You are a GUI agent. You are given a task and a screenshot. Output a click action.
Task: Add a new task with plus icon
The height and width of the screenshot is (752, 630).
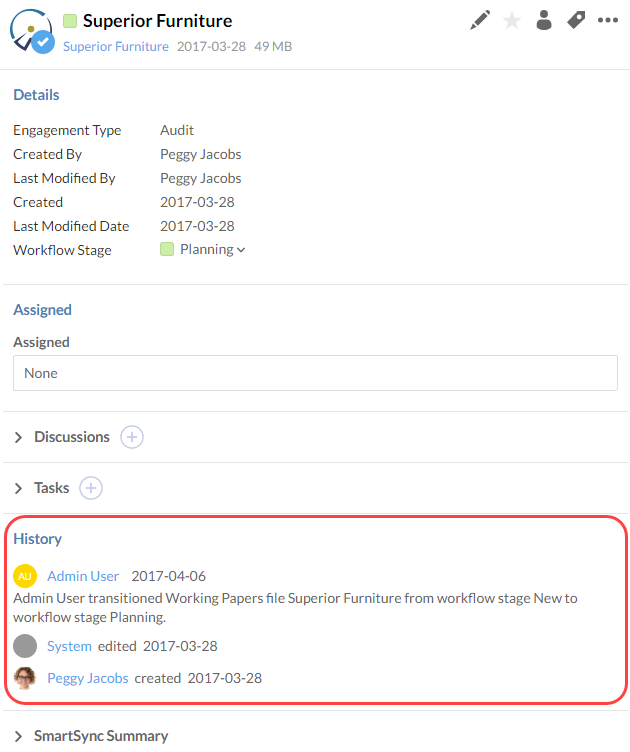coord(91,488)
